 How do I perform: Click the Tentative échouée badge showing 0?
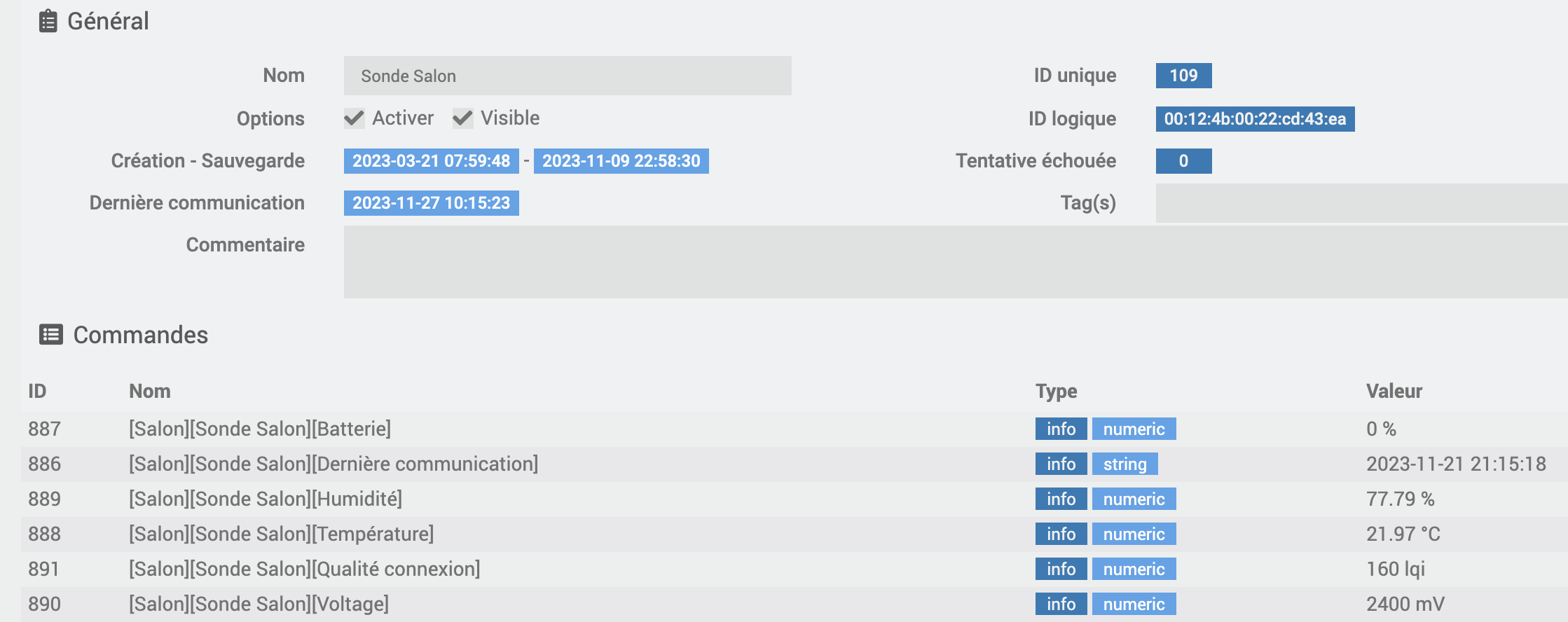(x=1183, y=161)
